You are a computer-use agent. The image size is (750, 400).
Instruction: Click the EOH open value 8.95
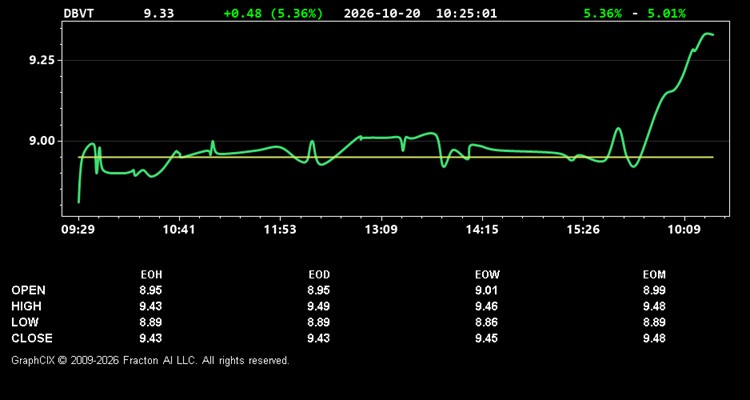pos(151,290)
